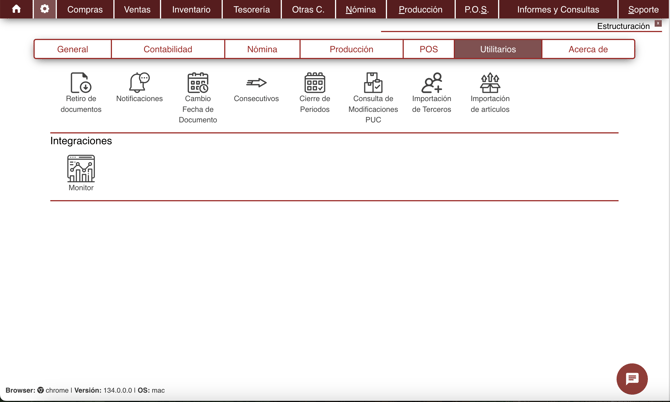This screenshot has width=670, height=402.
Task: Switch to the Producción settings tab
Action: click(351, 49)
